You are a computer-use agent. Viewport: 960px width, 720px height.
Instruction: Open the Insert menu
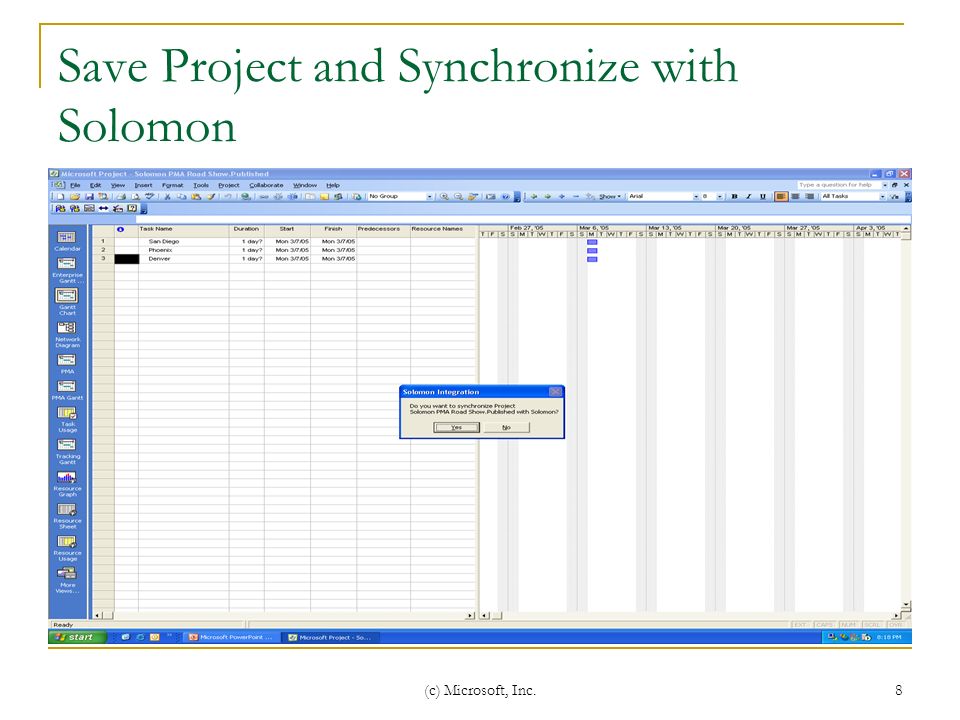(x=143, y=185)
